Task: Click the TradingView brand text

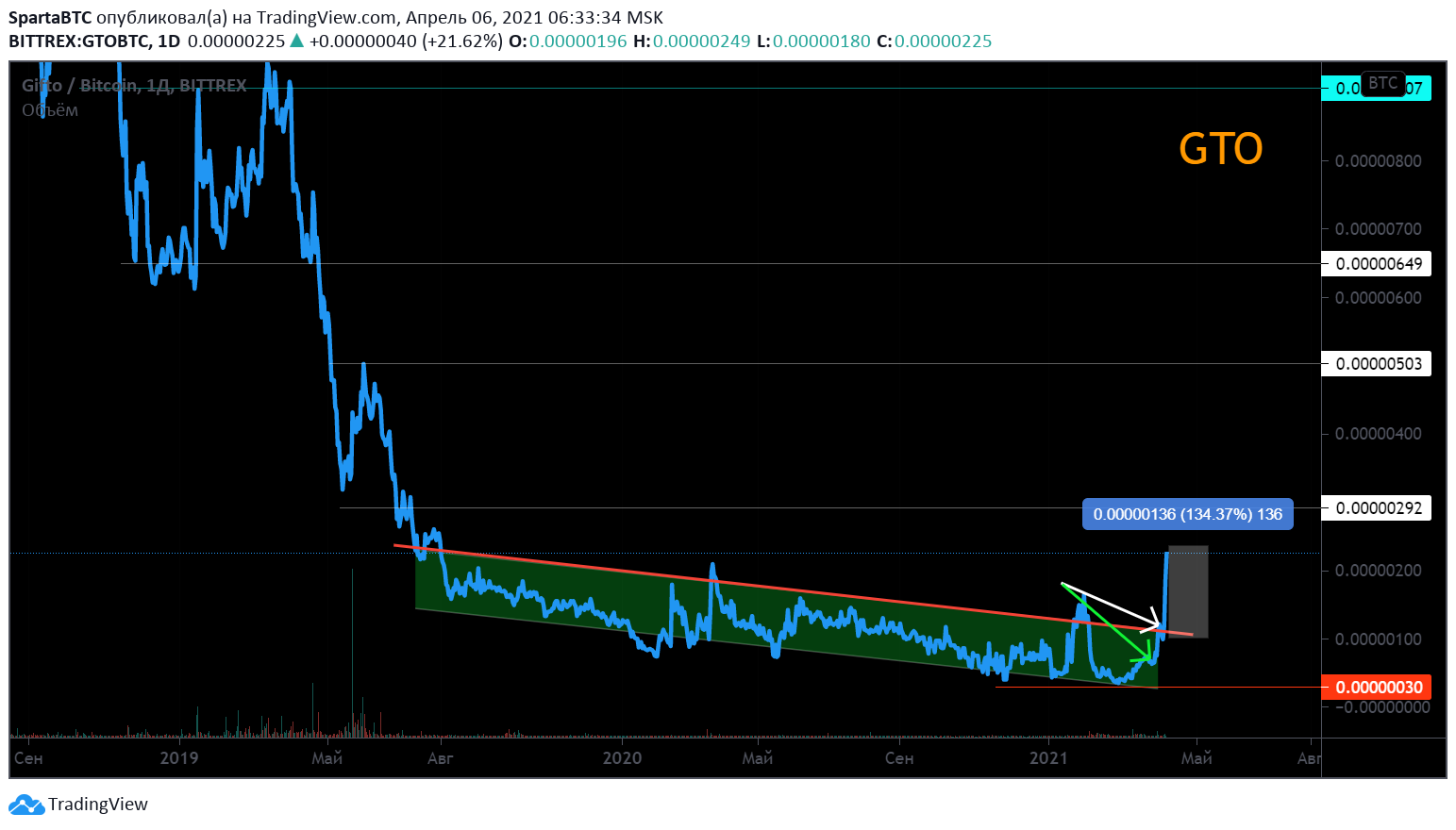Action: (x=98, y=805)
